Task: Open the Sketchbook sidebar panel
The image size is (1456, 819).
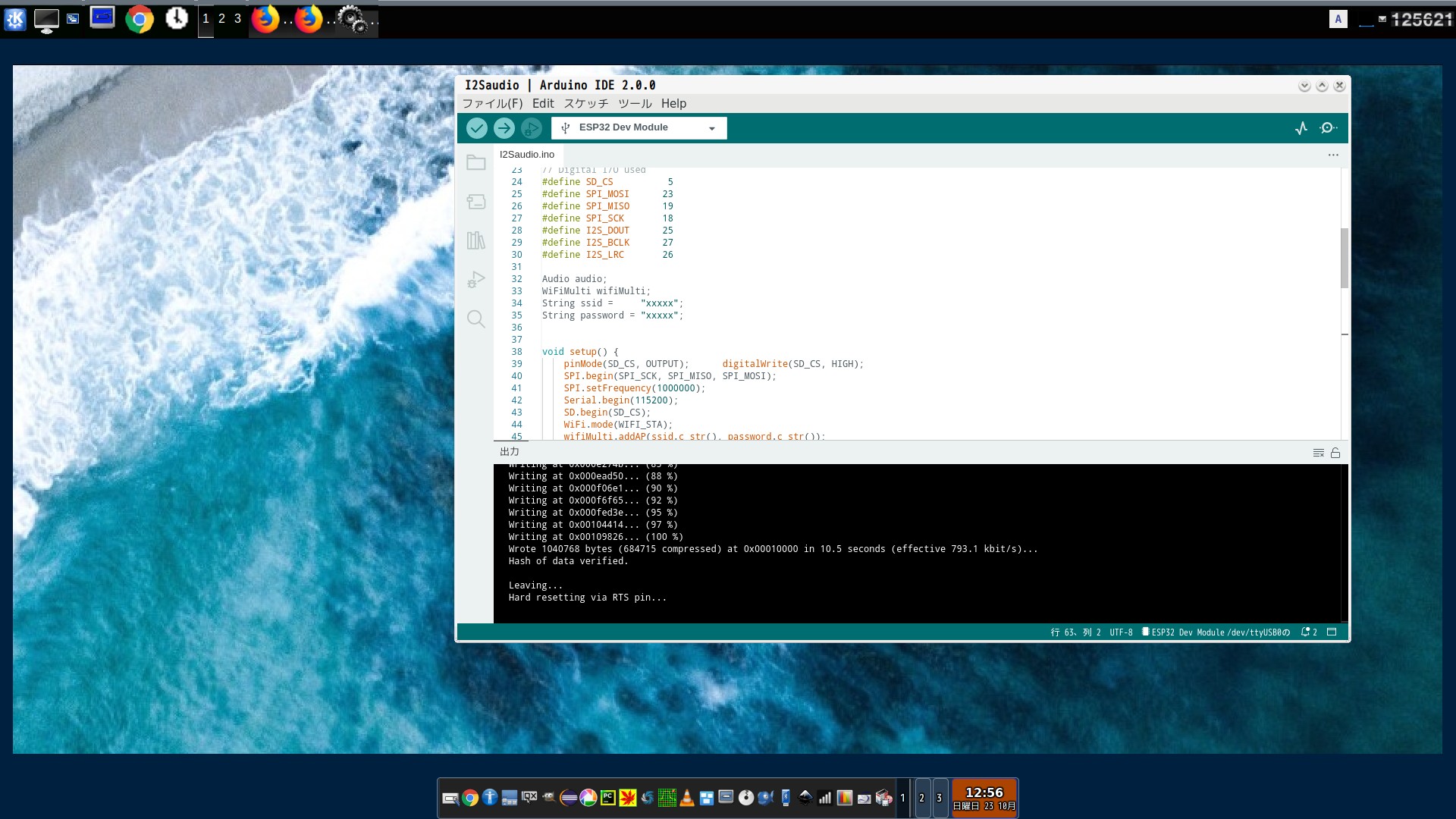Action: tap(476, 162)
